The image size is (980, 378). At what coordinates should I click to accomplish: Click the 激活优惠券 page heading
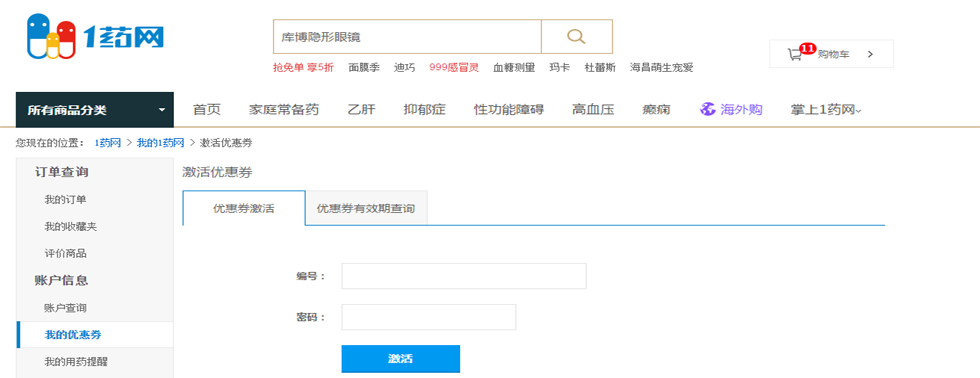pos(217,172)
